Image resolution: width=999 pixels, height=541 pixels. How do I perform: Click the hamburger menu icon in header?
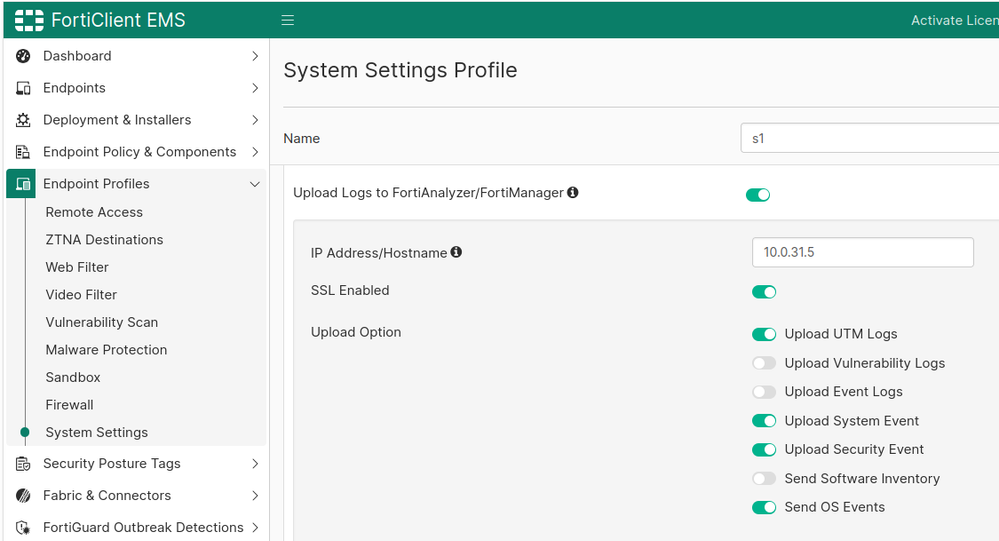(287, 20)
